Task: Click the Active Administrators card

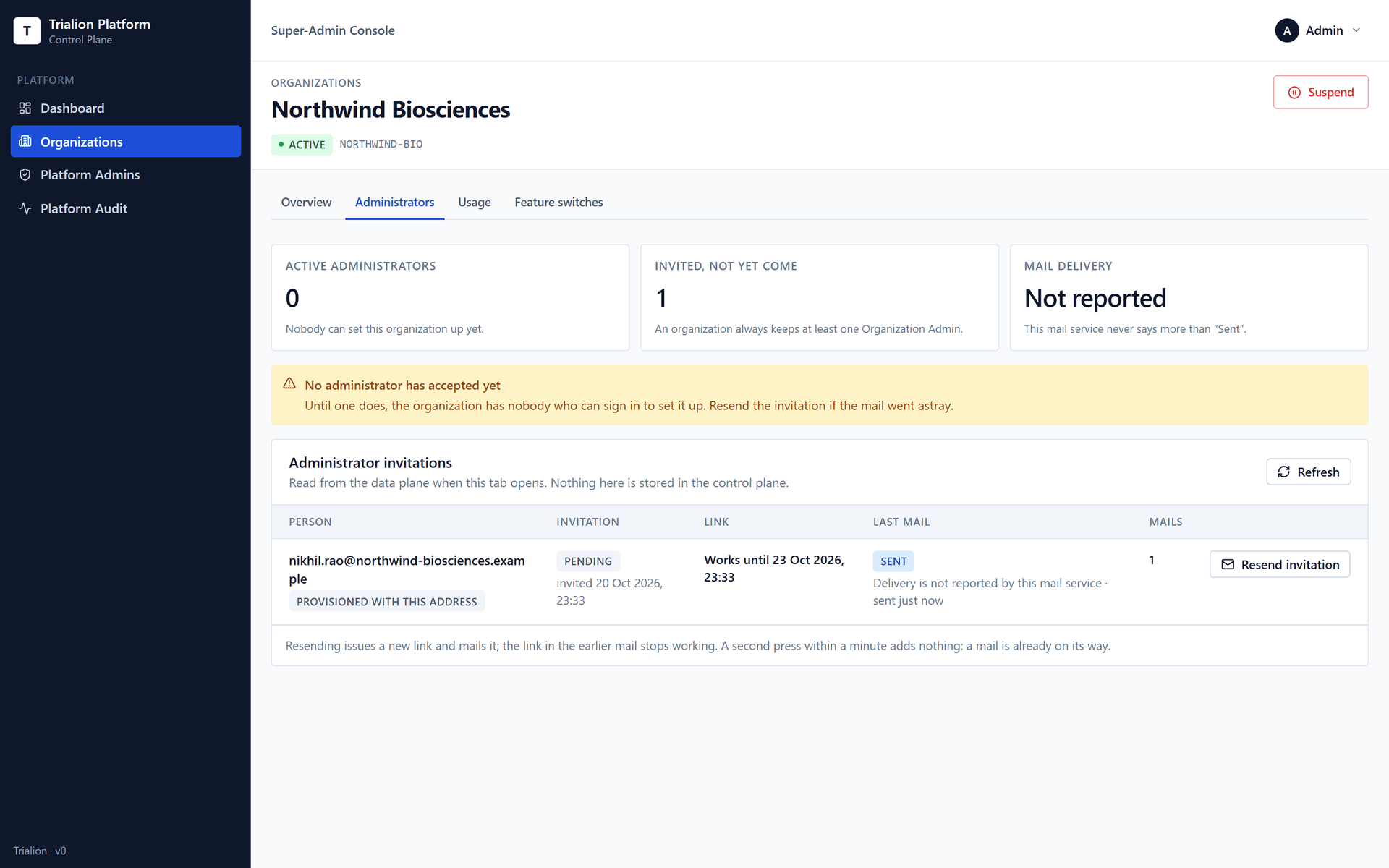Action: coord(450,297)
